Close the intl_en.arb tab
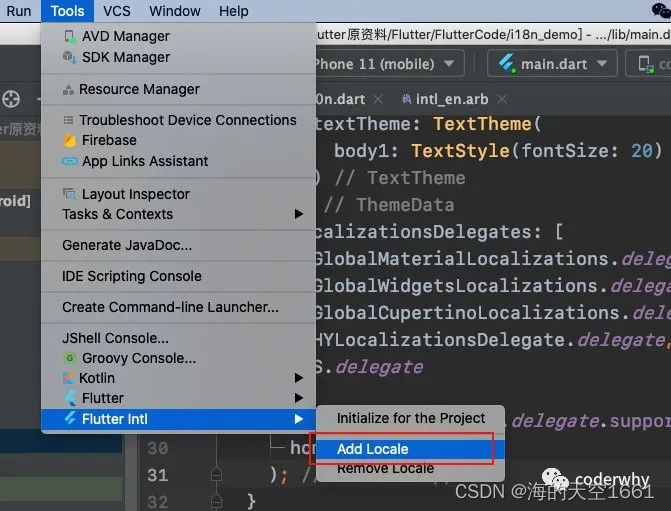The height and width of the screenshot is (511, 671). [502, 99]
